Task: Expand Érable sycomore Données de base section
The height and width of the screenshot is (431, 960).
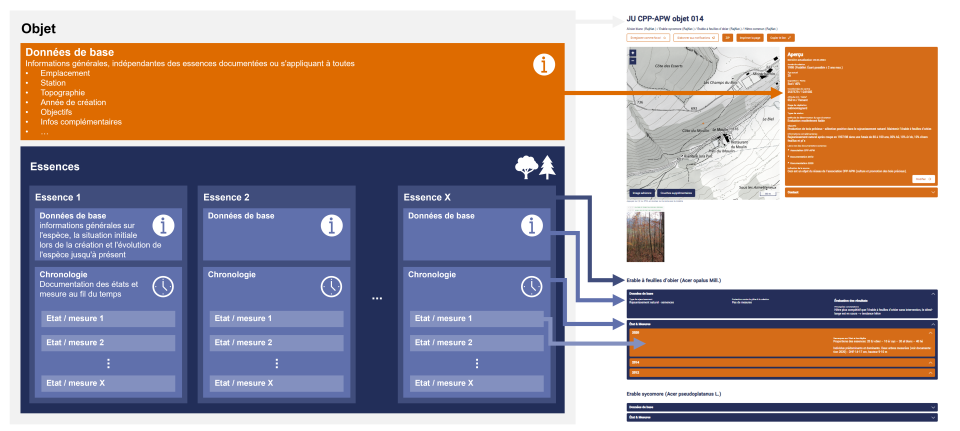Action: click(x=932, y=407)
